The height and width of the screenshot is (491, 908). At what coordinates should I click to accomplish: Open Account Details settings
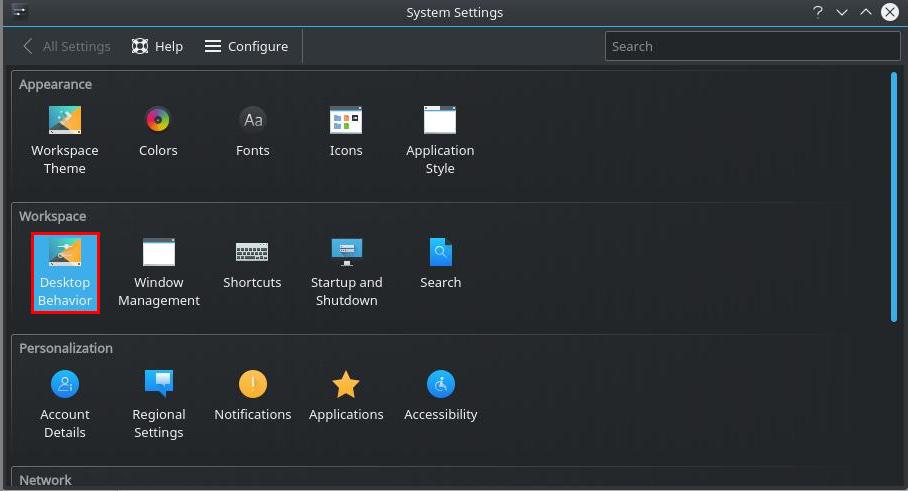click(x=65, y=405)
